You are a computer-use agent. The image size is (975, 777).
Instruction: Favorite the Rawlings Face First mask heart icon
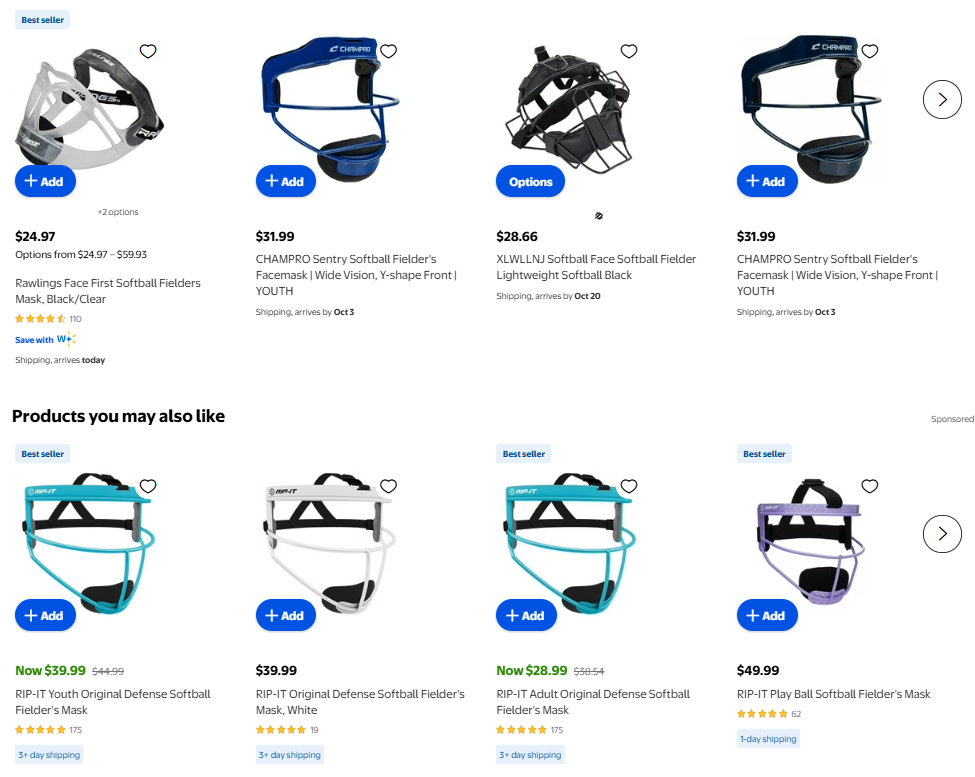pos(148,51)
